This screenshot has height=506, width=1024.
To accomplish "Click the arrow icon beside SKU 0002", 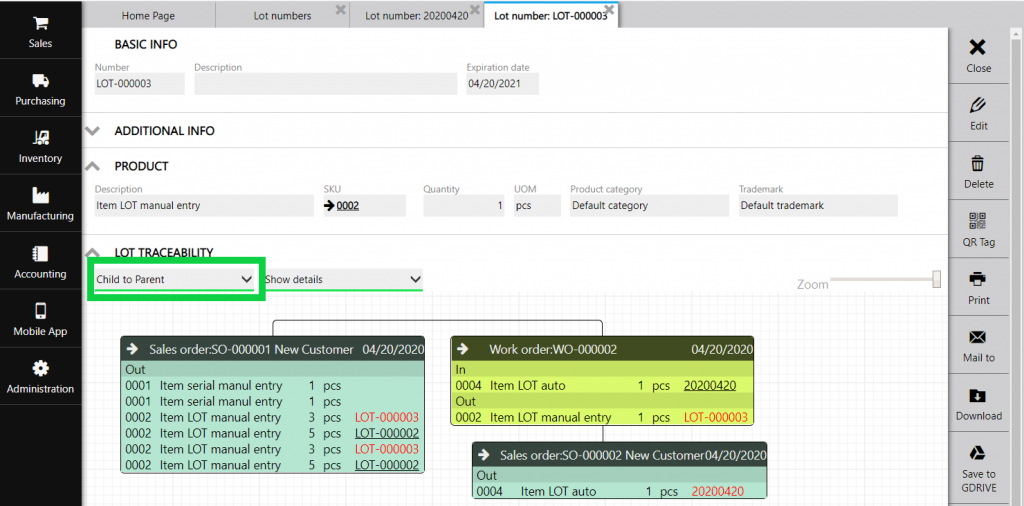I will coord(329,206).
